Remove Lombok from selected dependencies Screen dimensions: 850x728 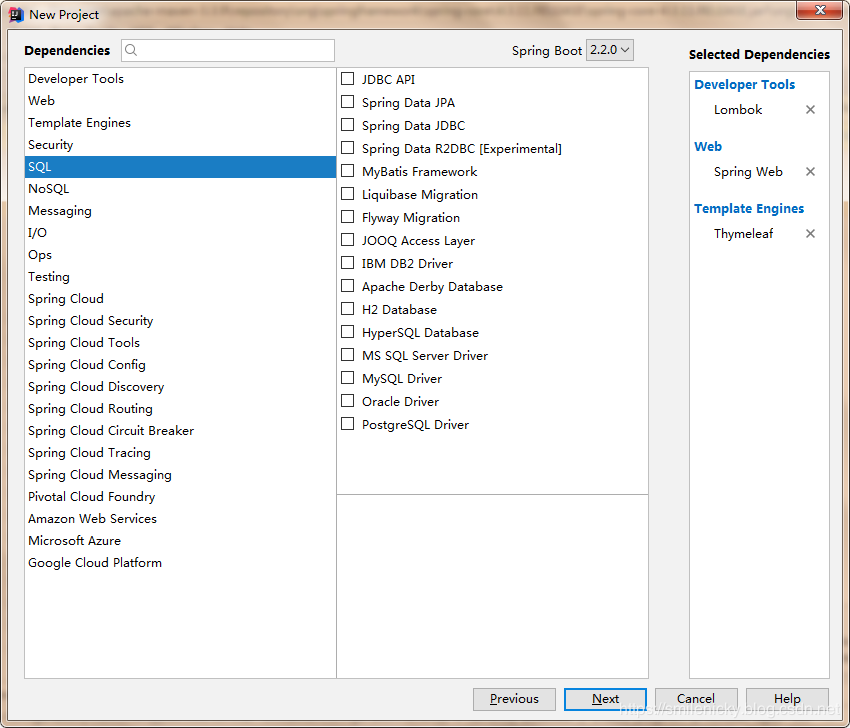[x=810, y=109]
